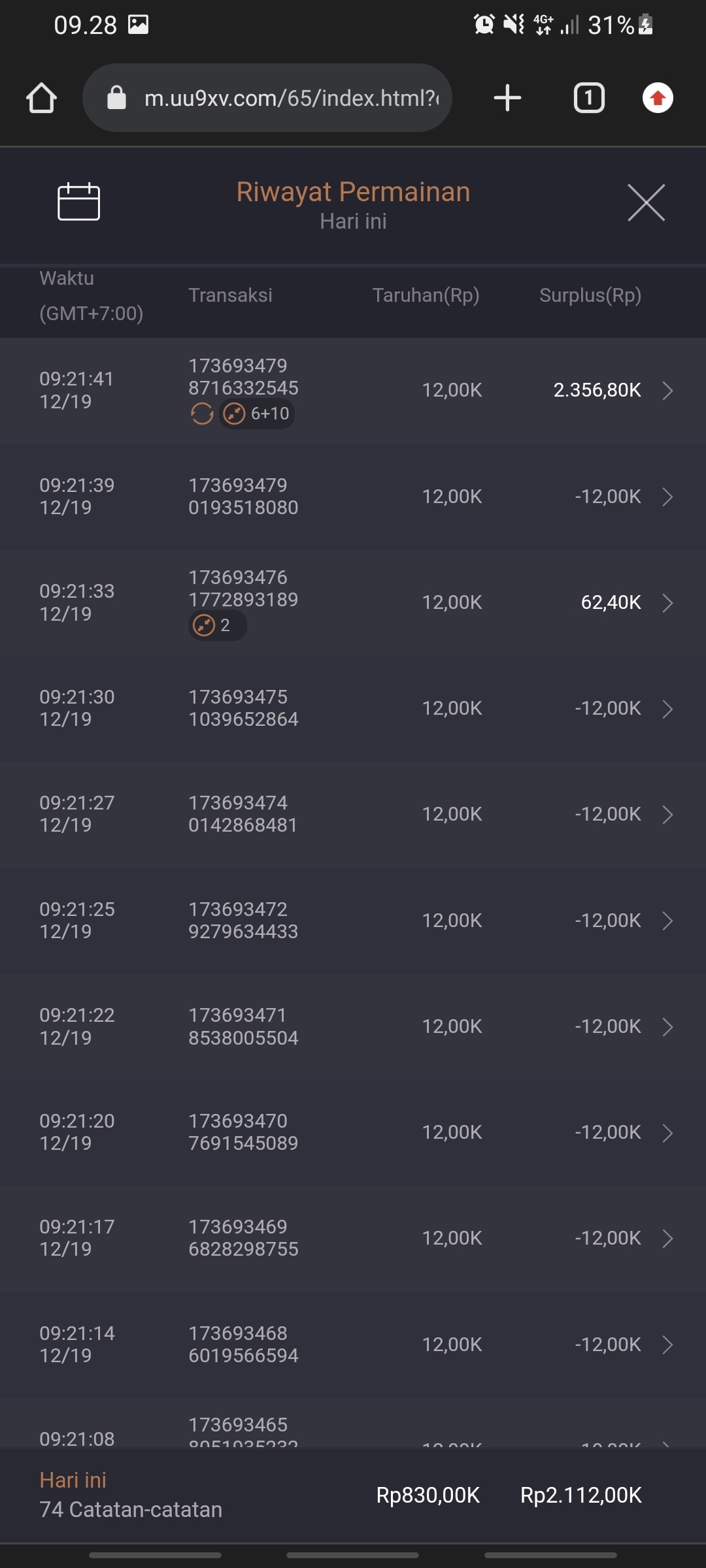
Task: Tap the red update arrow icon
Action: click(658, 98)
